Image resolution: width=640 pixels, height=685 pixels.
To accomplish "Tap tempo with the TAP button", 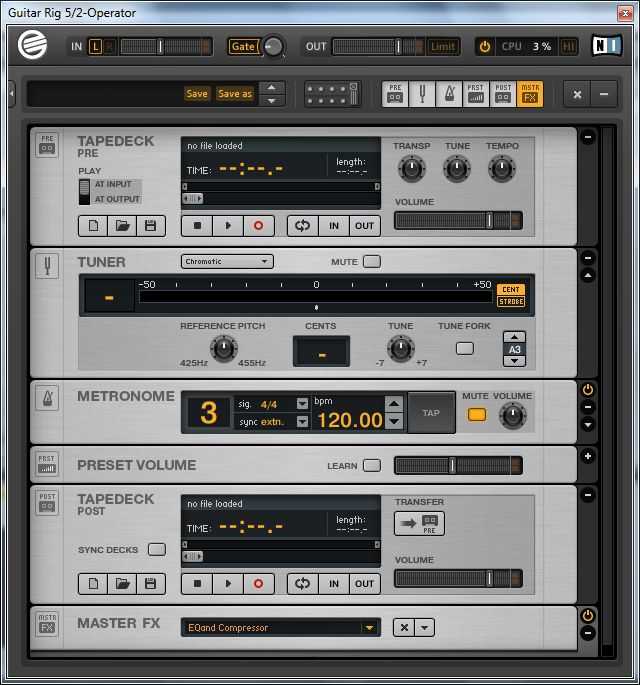I will (431, 413).
